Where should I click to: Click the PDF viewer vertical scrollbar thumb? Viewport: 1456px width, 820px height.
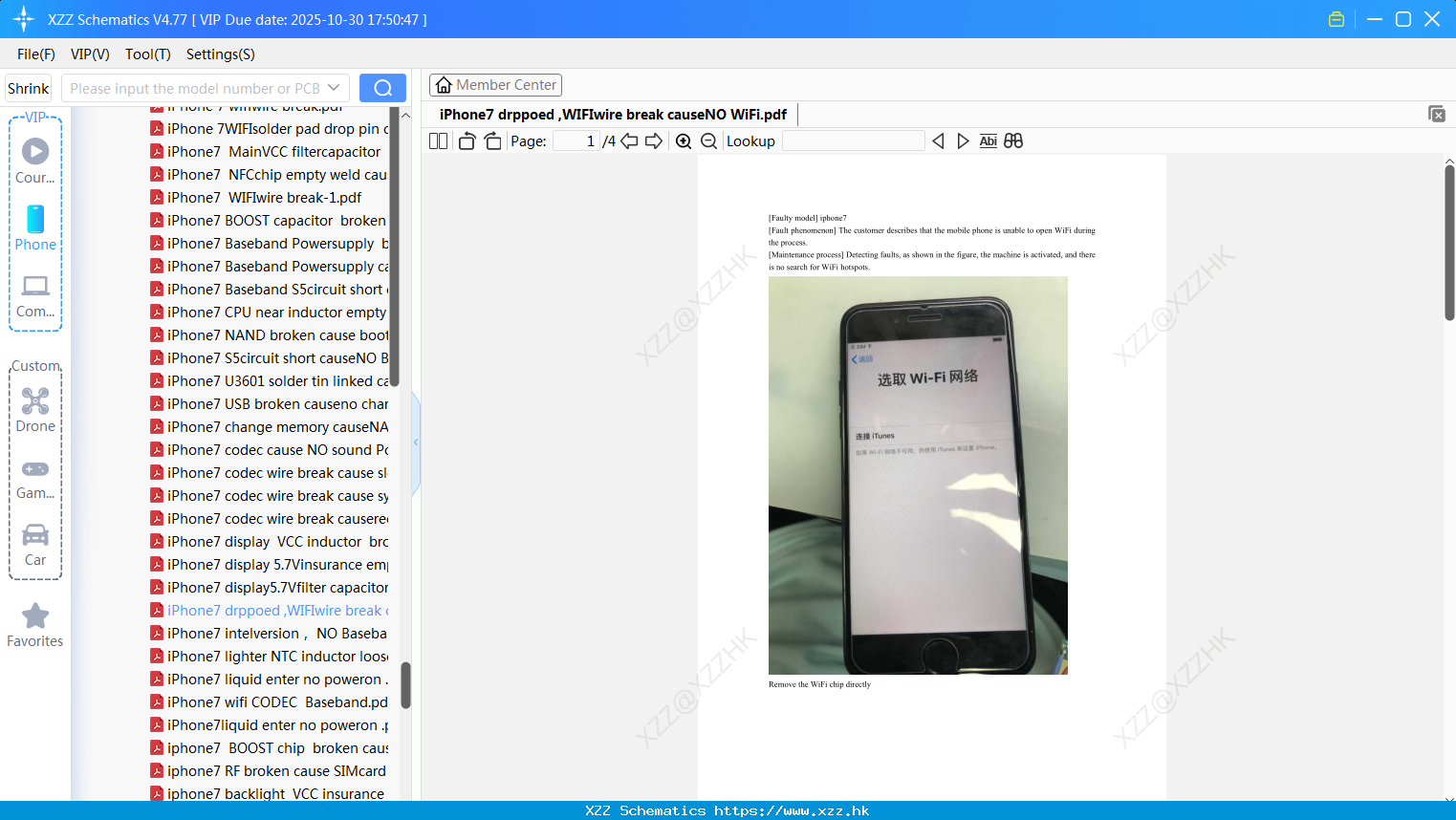tap(1449, 243)
